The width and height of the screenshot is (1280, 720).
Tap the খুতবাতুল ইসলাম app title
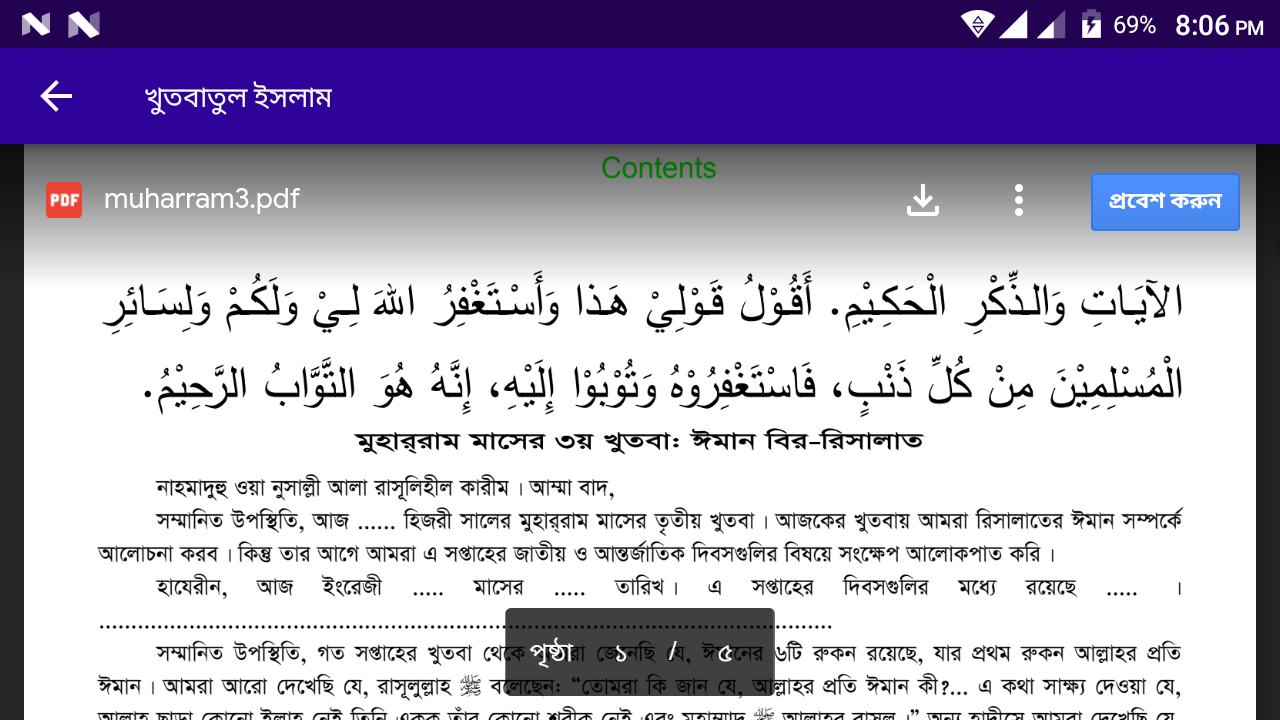238,98
